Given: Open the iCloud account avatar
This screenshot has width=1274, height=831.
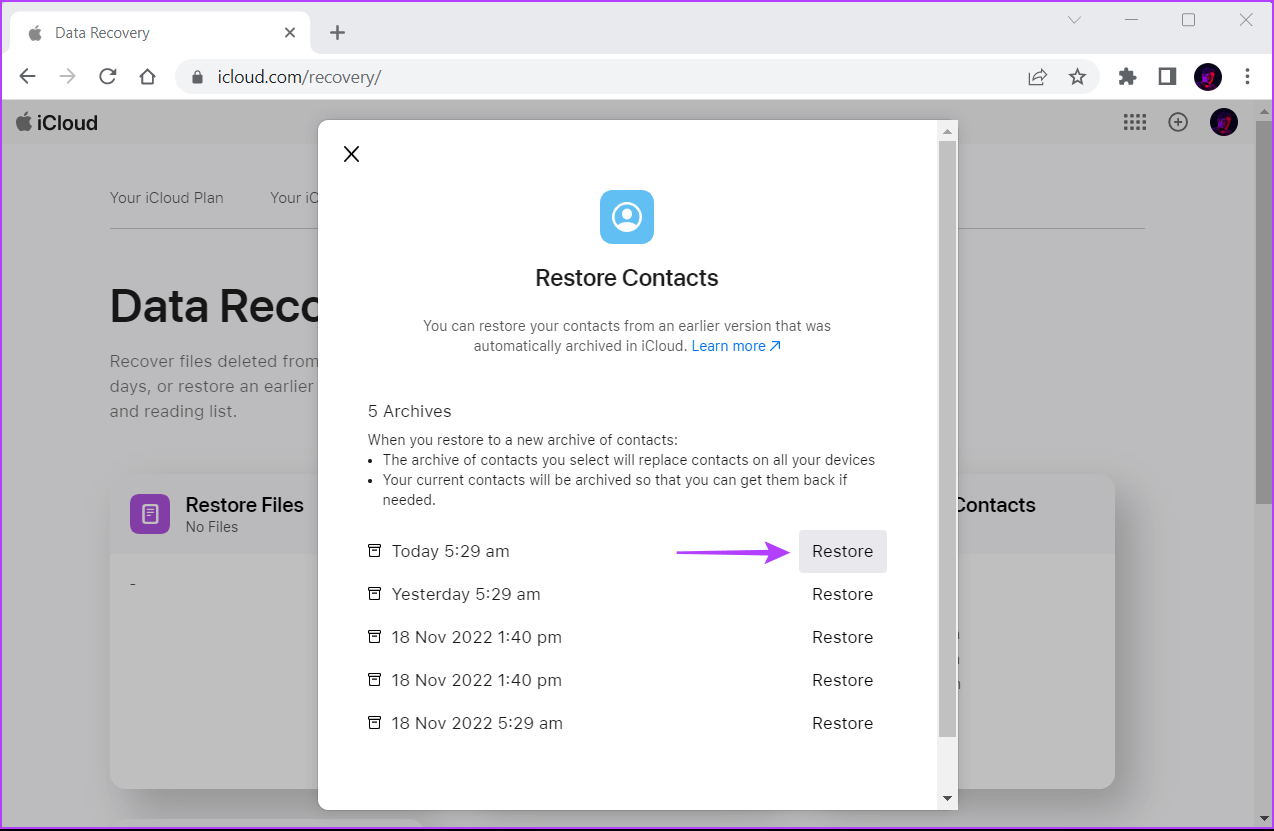Looking at the screenshot, I should click(1224, 122).
